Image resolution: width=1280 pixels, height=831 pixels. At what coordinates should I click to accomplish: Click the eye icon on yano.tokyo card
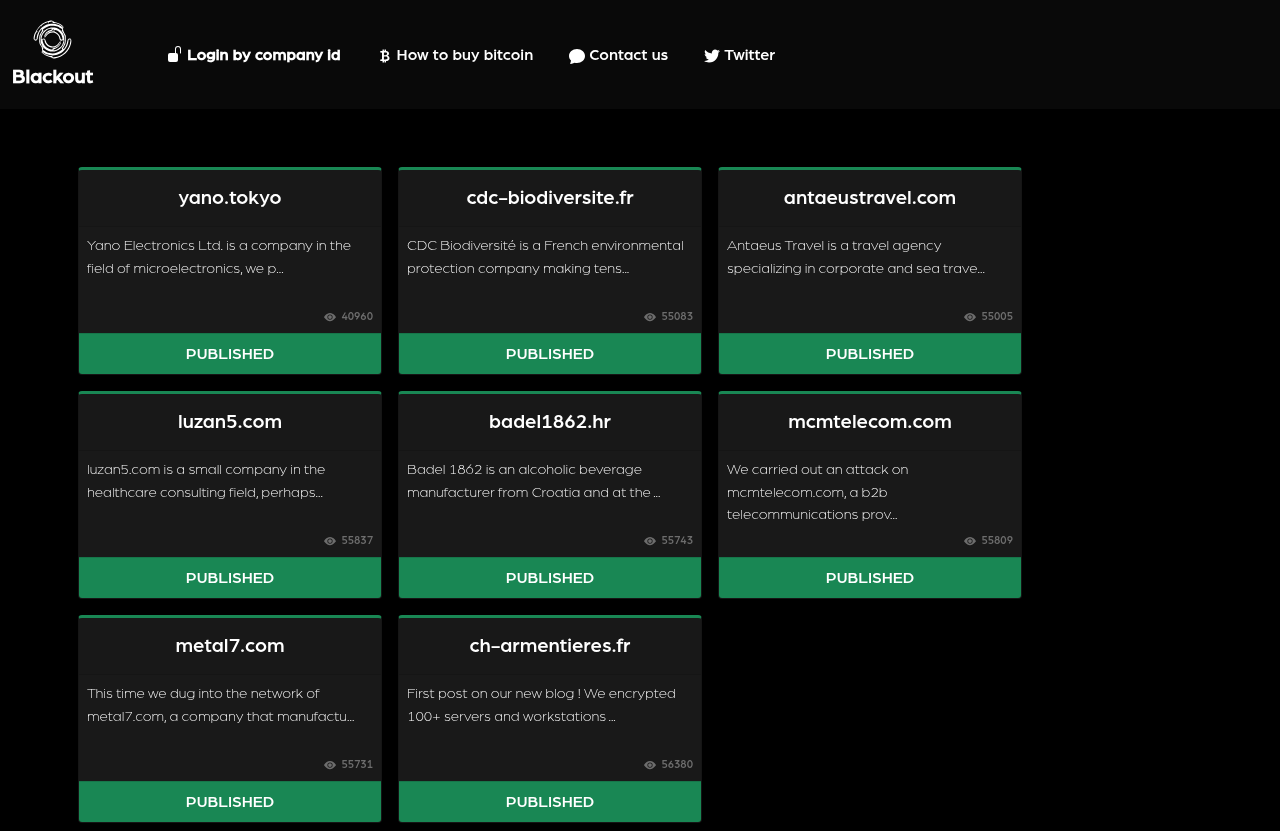point(330,317)
